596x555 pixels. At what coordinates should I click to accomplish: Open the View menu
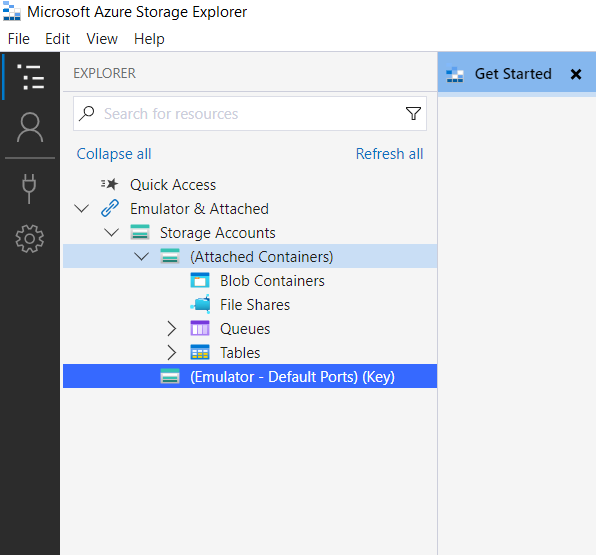[x=102, y=39]
